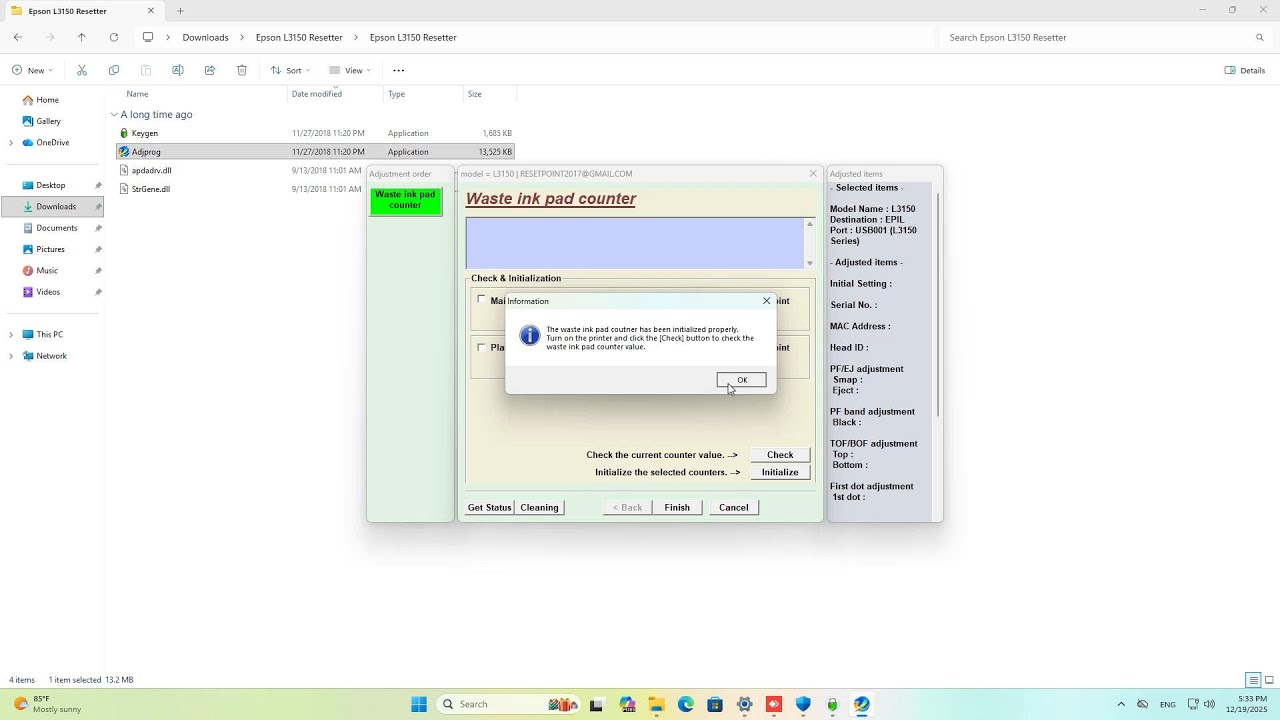Viewport: 1280px width, 720px height.
Task: Refresh the current folder
Action: pos(114,37)
